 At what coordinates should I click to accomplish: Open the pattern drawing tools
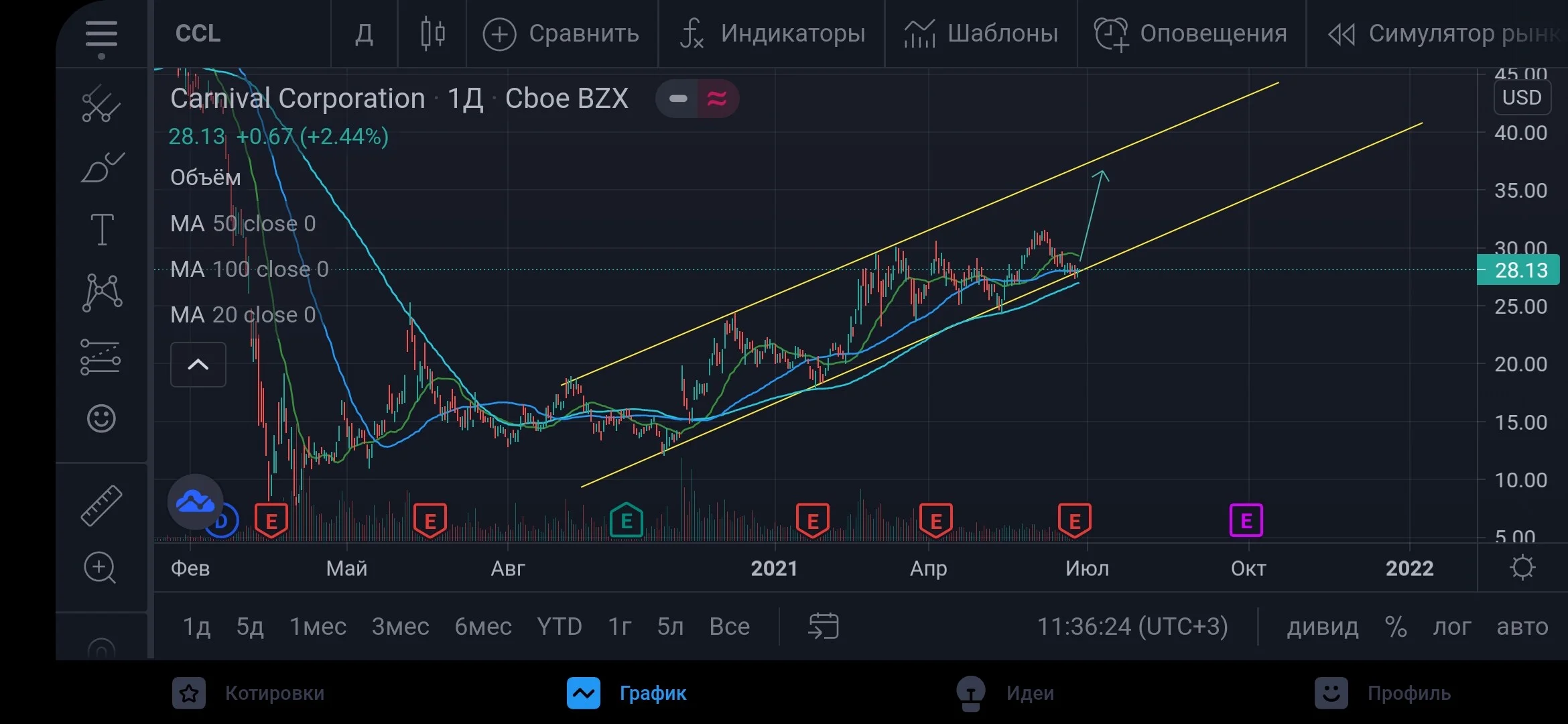pos(102,292)
